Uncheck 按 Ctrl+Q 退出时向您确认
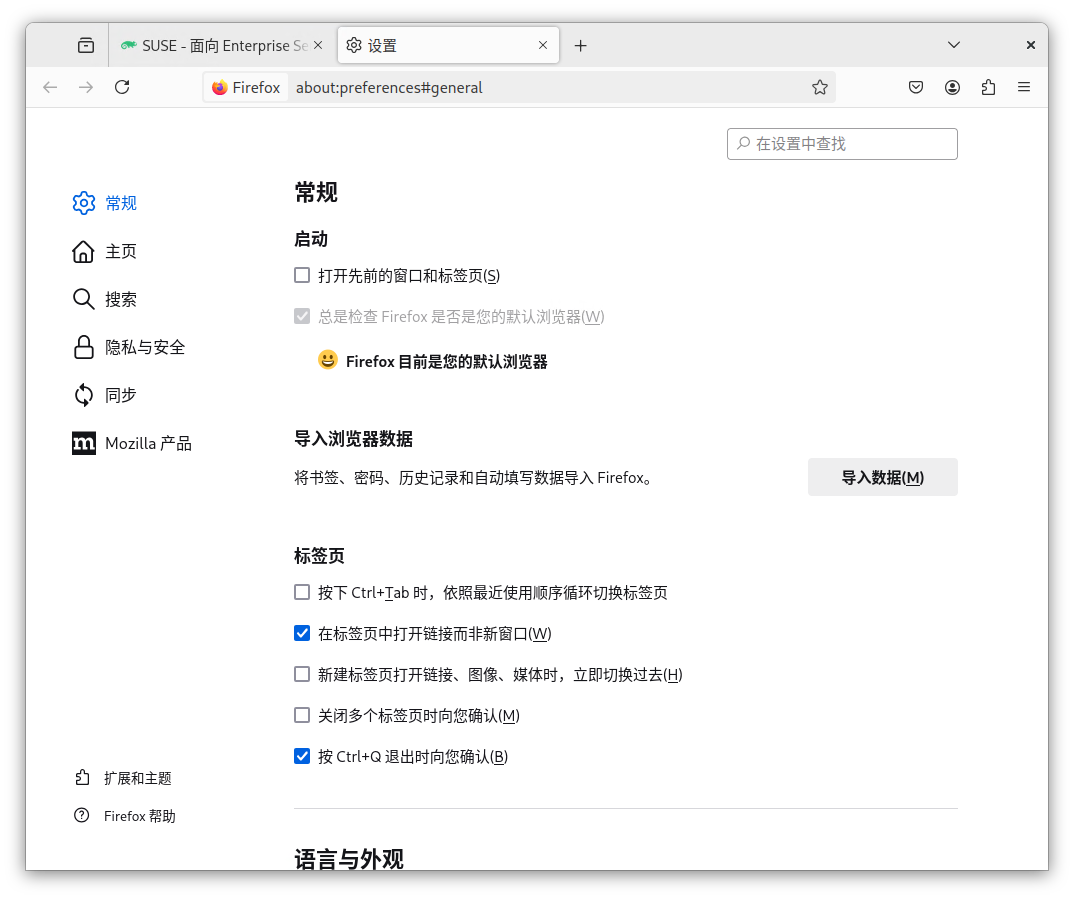 (302, 757)
